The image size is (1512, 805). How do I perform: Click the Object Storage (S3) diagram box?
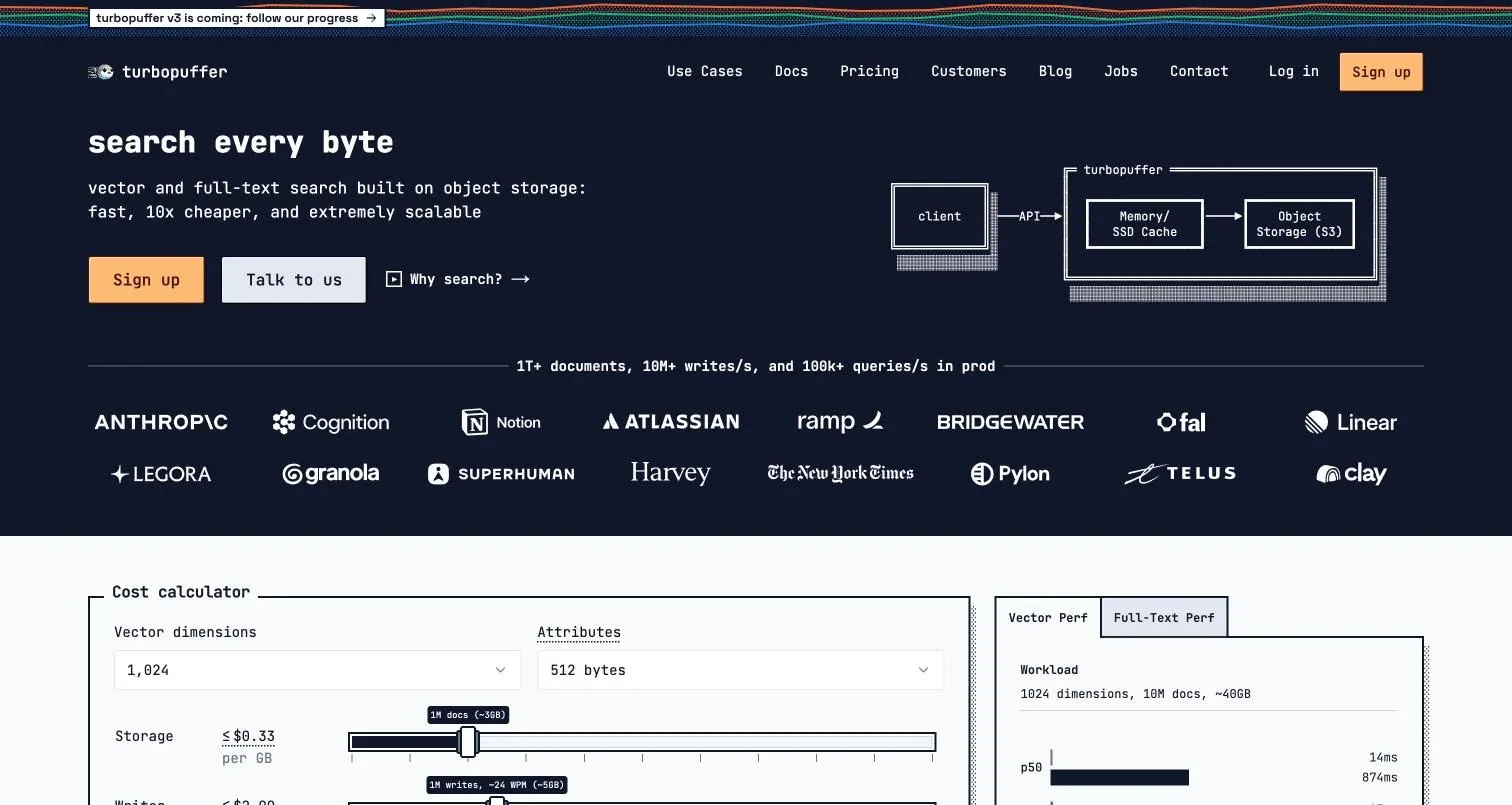tap(1299, 224)
